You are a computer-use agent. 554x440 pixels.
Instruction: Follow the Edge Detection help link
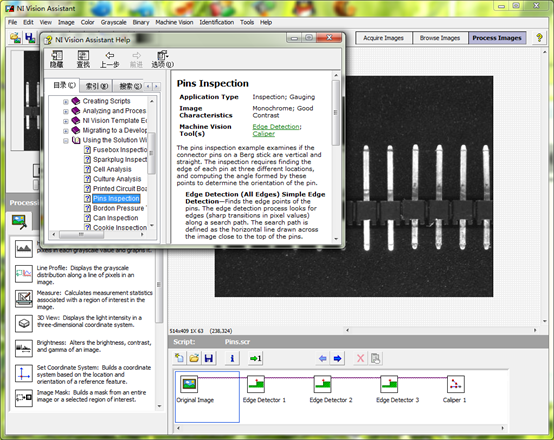[276, 127]
